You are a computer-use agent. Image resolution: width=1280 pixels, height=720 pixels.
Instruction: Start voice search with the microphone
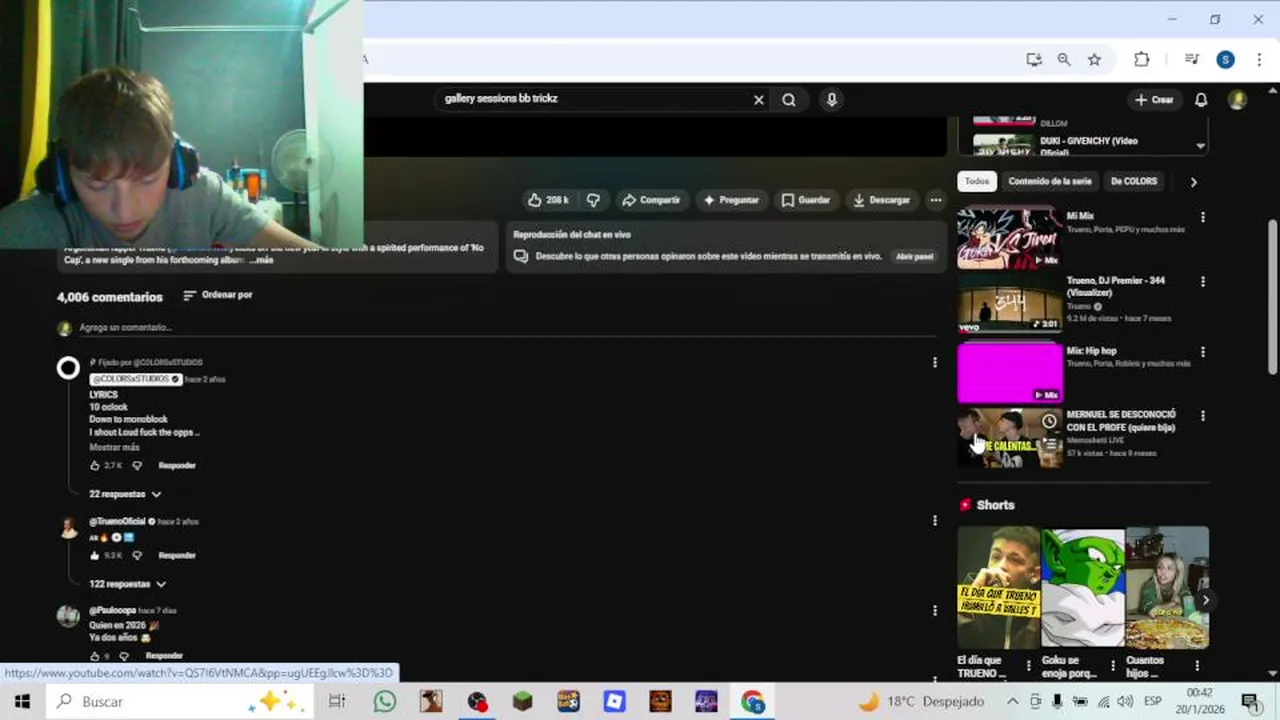pos(831,100)
